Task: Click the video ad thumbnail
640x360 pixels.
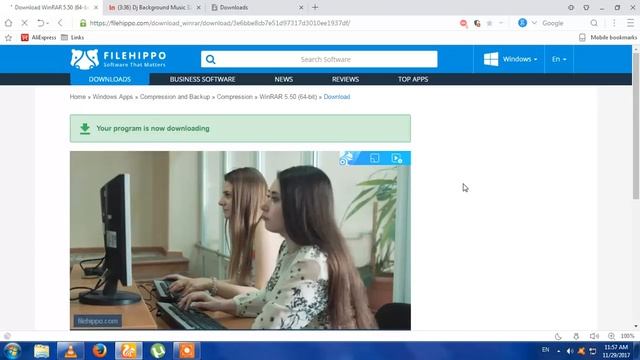Action: tap(240, 240)
